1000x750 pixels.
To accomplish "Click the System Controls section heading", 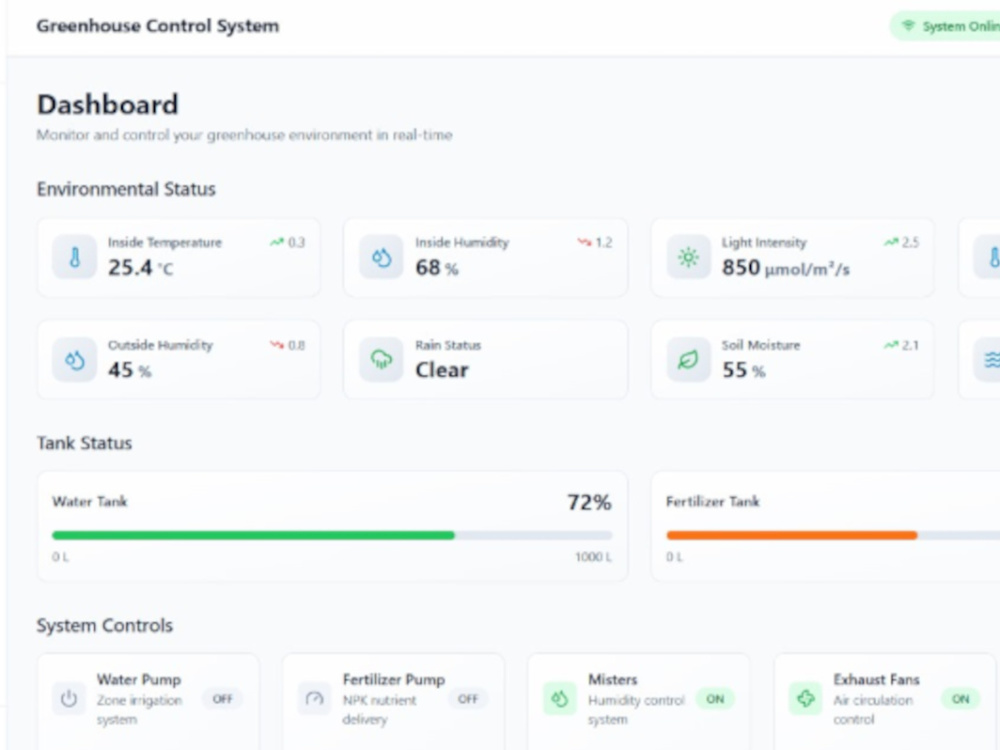I will pos(105,626).
